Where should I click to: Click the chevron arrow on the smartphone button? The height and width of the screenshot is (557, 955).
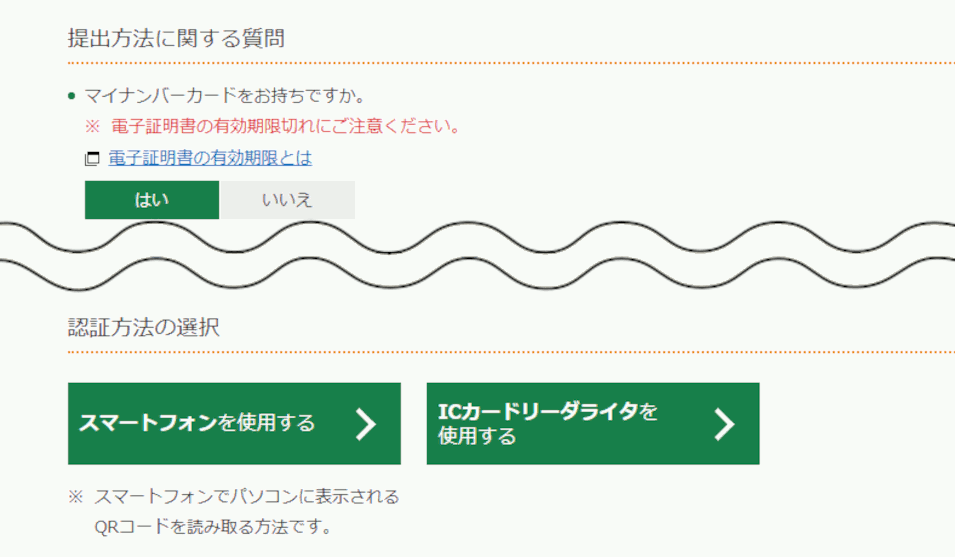[366, 424]
